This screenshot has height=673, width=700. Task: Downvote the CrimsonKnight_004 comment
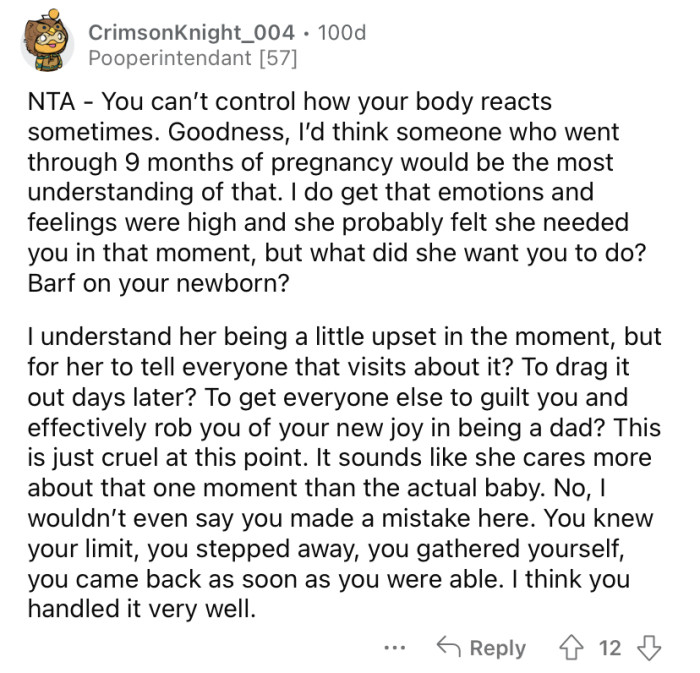(x=649, y=648)
